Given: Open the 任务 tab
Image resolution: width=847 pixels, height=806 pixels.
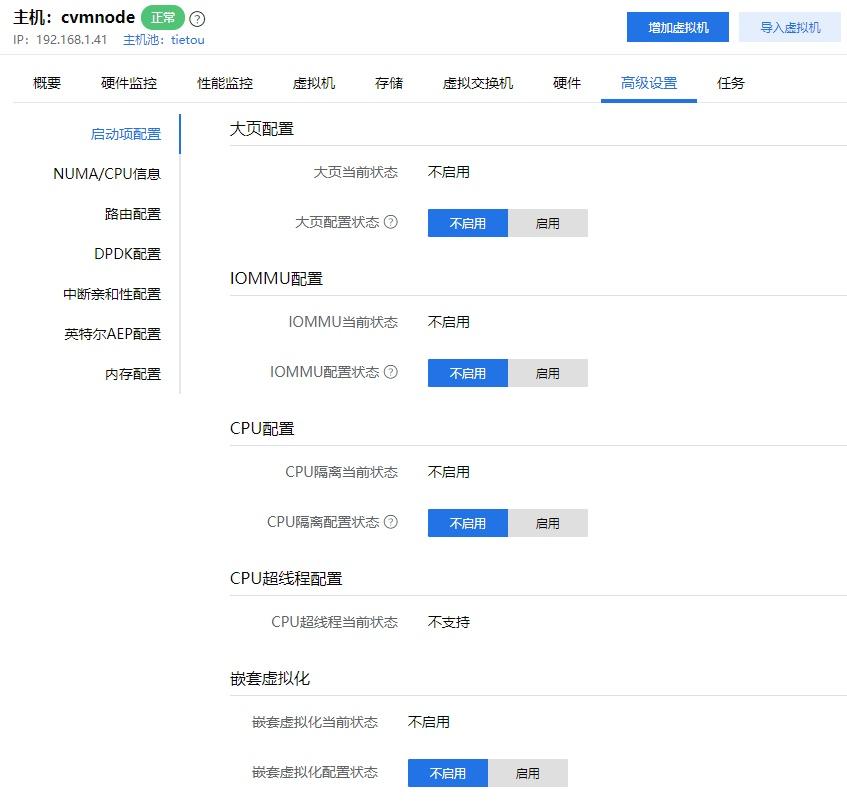Looking at the screenshot, I should 730,84.
